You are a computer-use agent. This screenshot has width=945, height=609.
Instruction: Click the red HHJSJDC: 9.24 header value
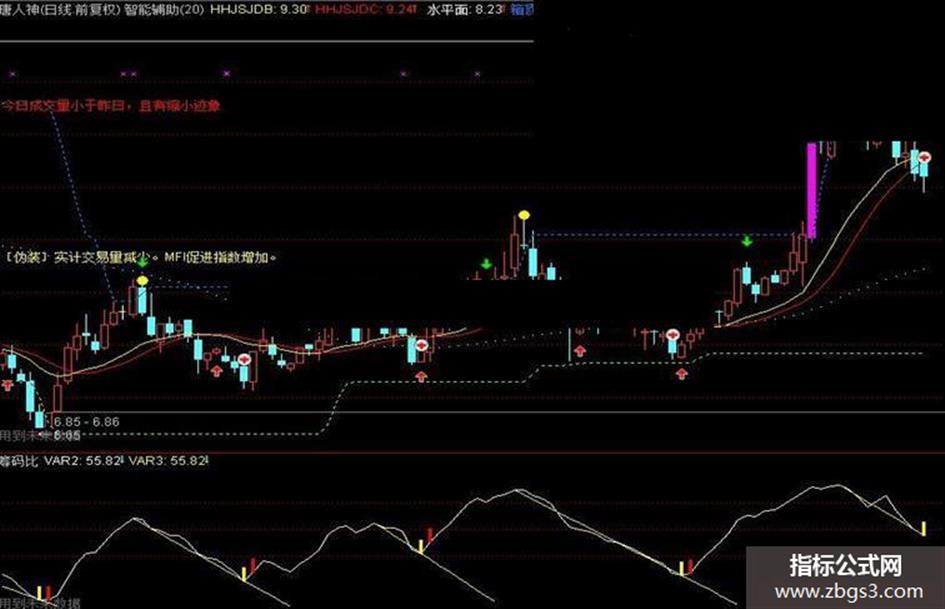pyautogui.click(x=365, y=8)
